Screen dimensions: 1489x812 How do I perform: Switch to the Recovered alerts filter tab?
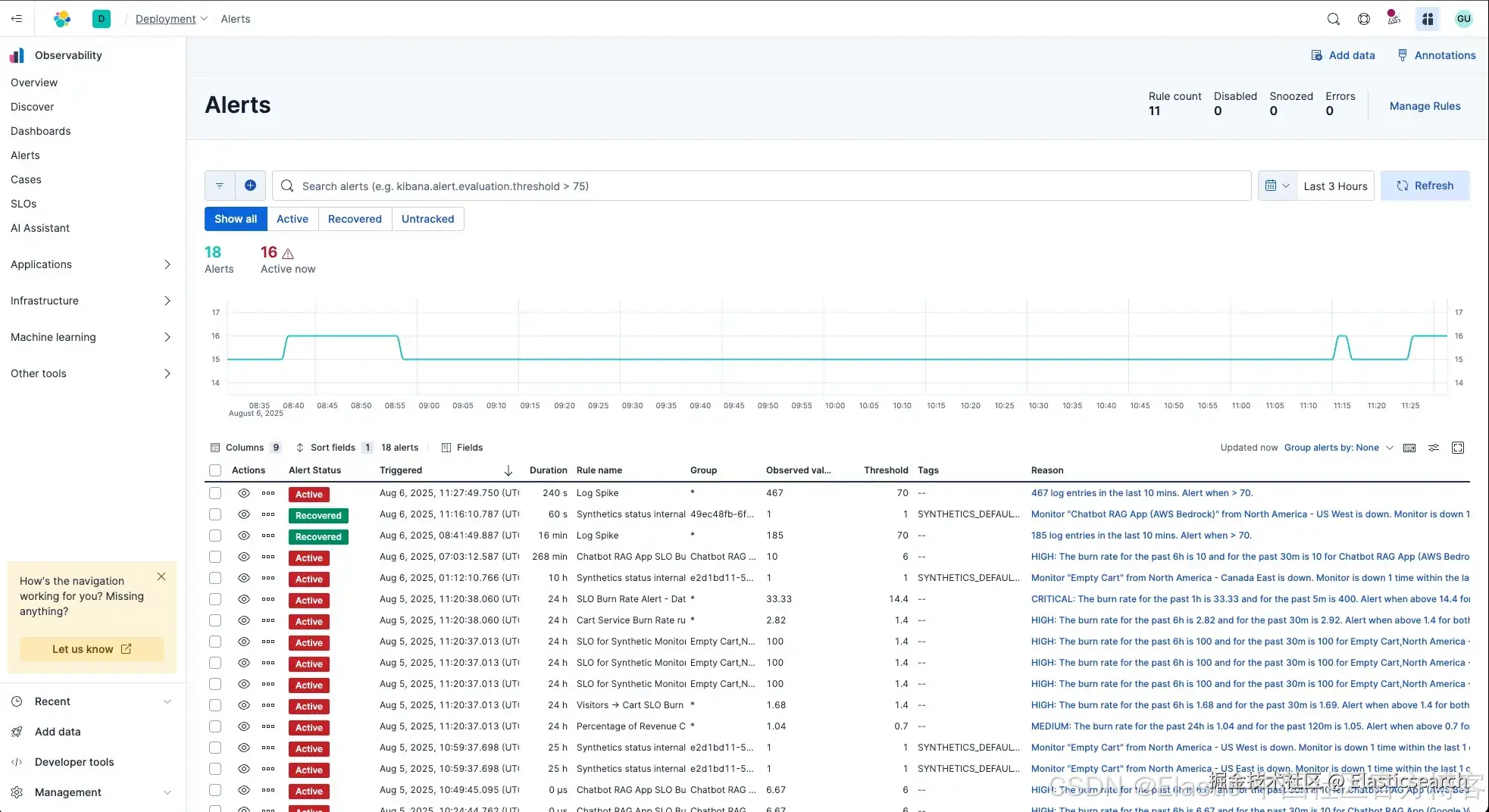tap(355, 219)
